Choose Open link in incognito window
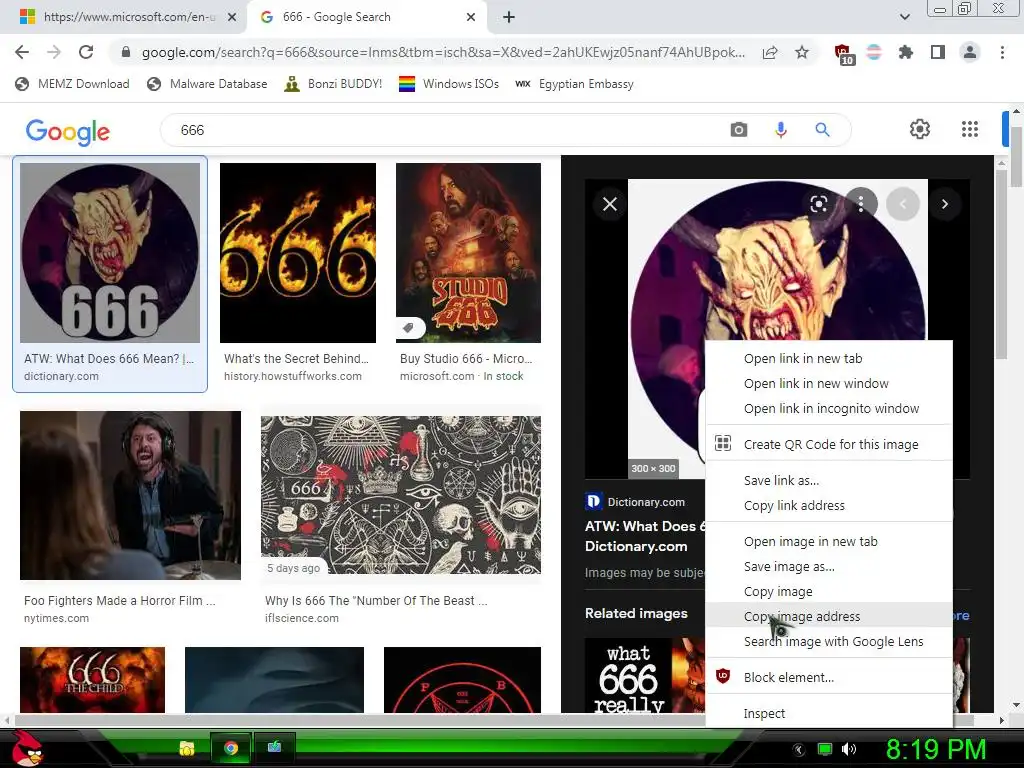 click(x=829, y=408)
